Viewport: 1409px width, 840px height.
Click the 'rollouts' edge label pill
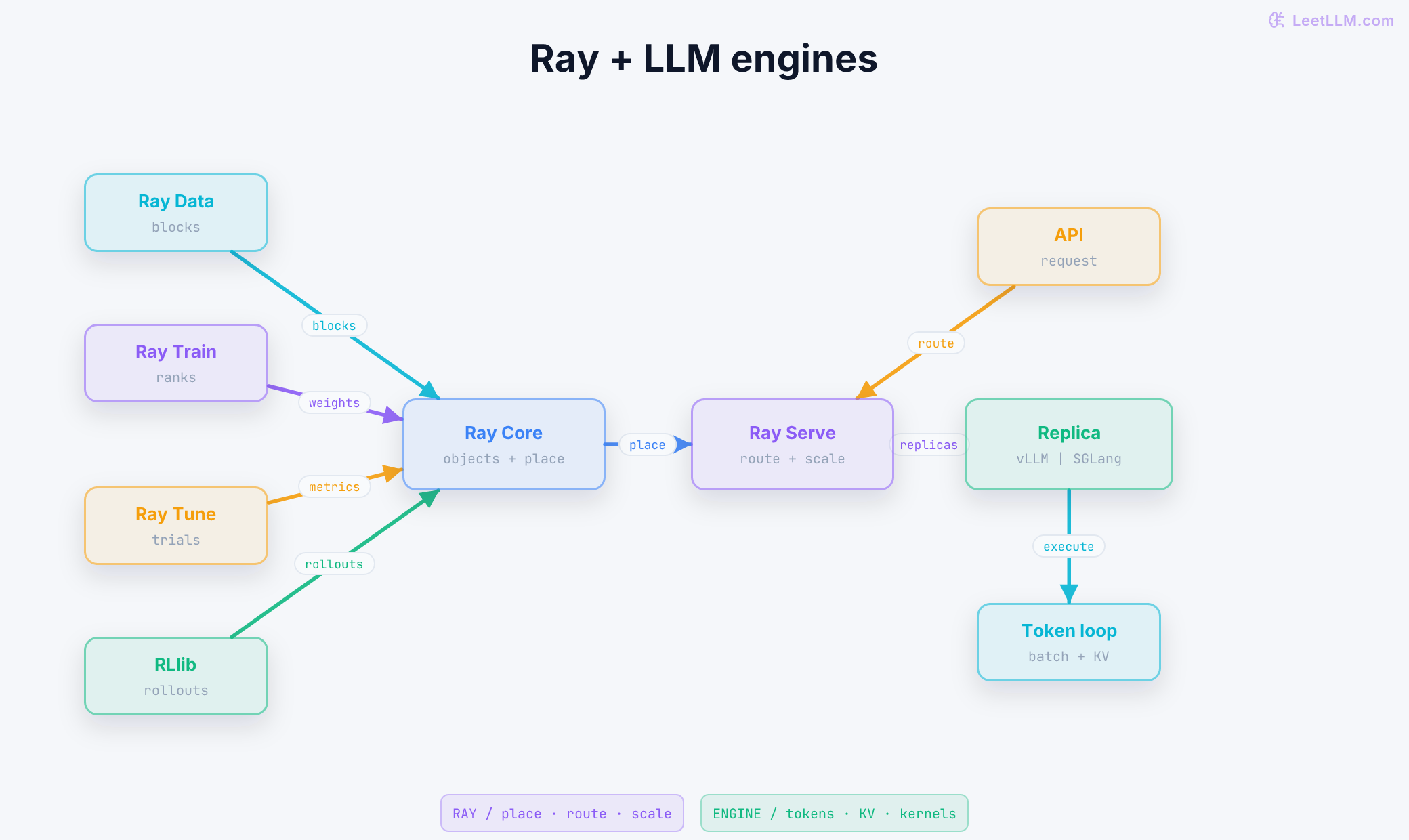tap(335, 564)
